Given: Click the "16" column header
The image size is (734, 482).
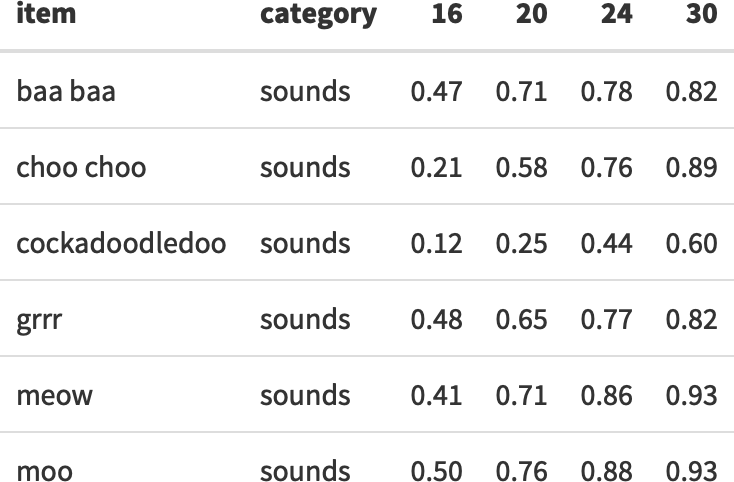Looking at the screenshot, I should coord(447,16).
